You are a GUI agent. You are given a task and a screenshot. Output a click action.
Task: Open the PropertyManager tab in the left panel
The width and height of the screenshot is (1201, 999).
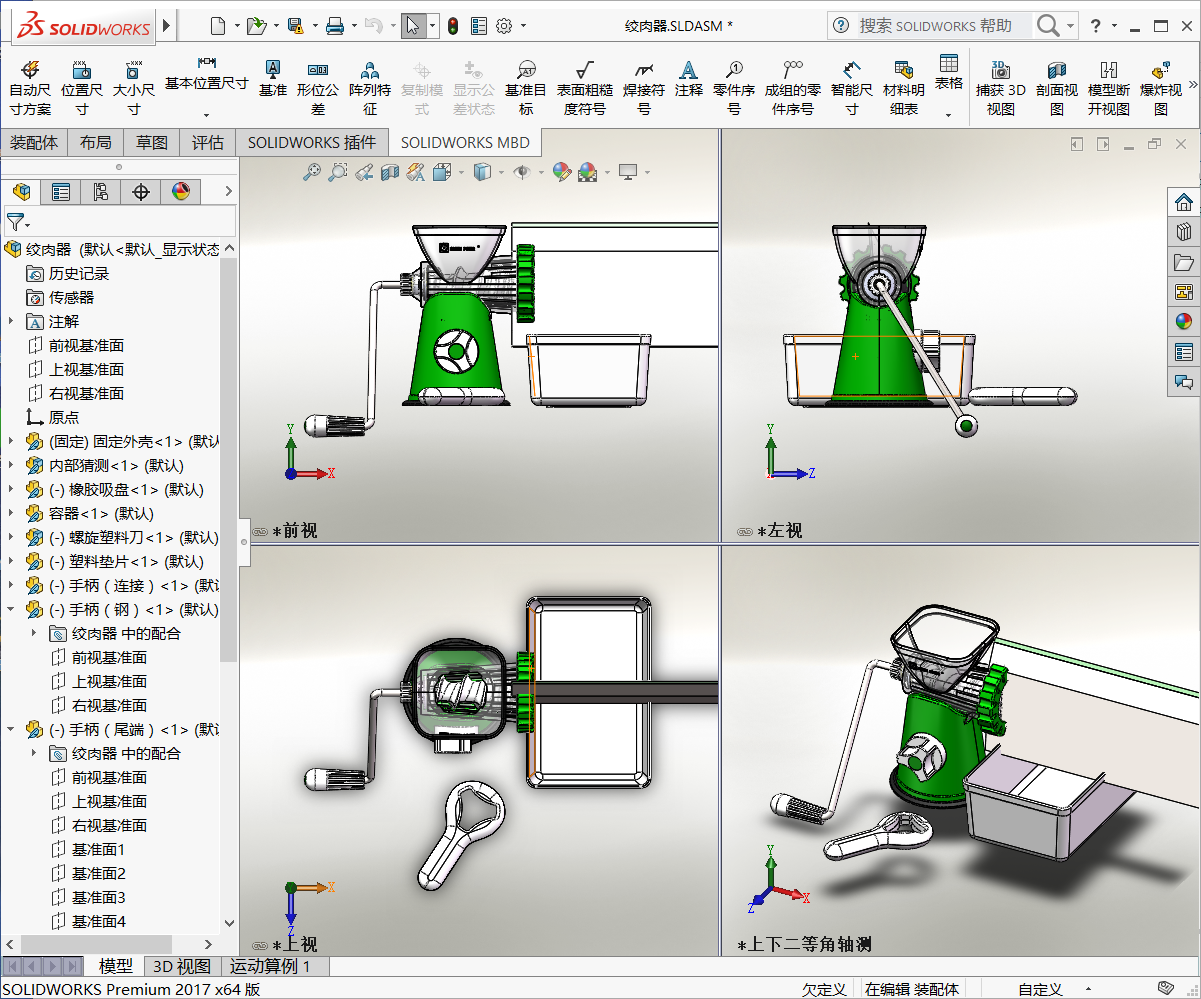pyautogui.click(x=61, y=192)
